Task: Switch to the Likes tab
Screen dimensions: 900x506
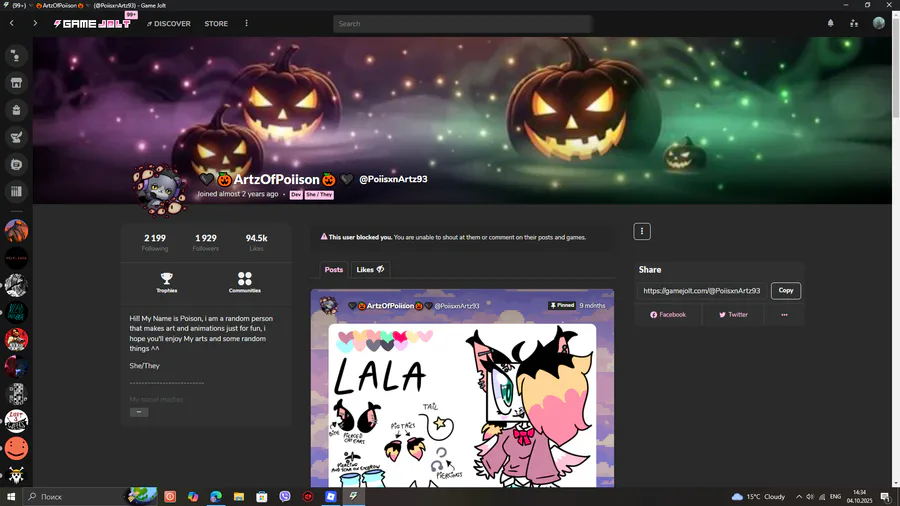Action: pos(370,270)
